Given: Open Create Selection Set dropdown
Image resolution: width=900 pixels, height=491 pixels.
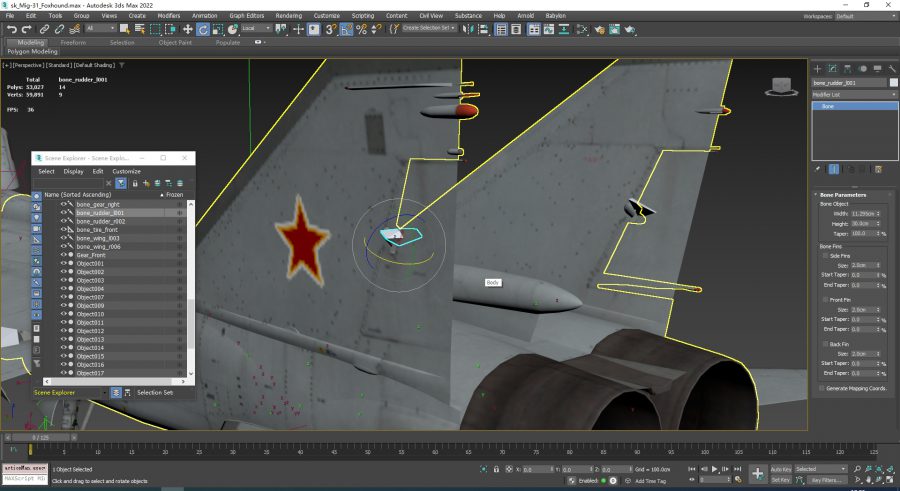Looking at the screenshot, I should point(428,28).
